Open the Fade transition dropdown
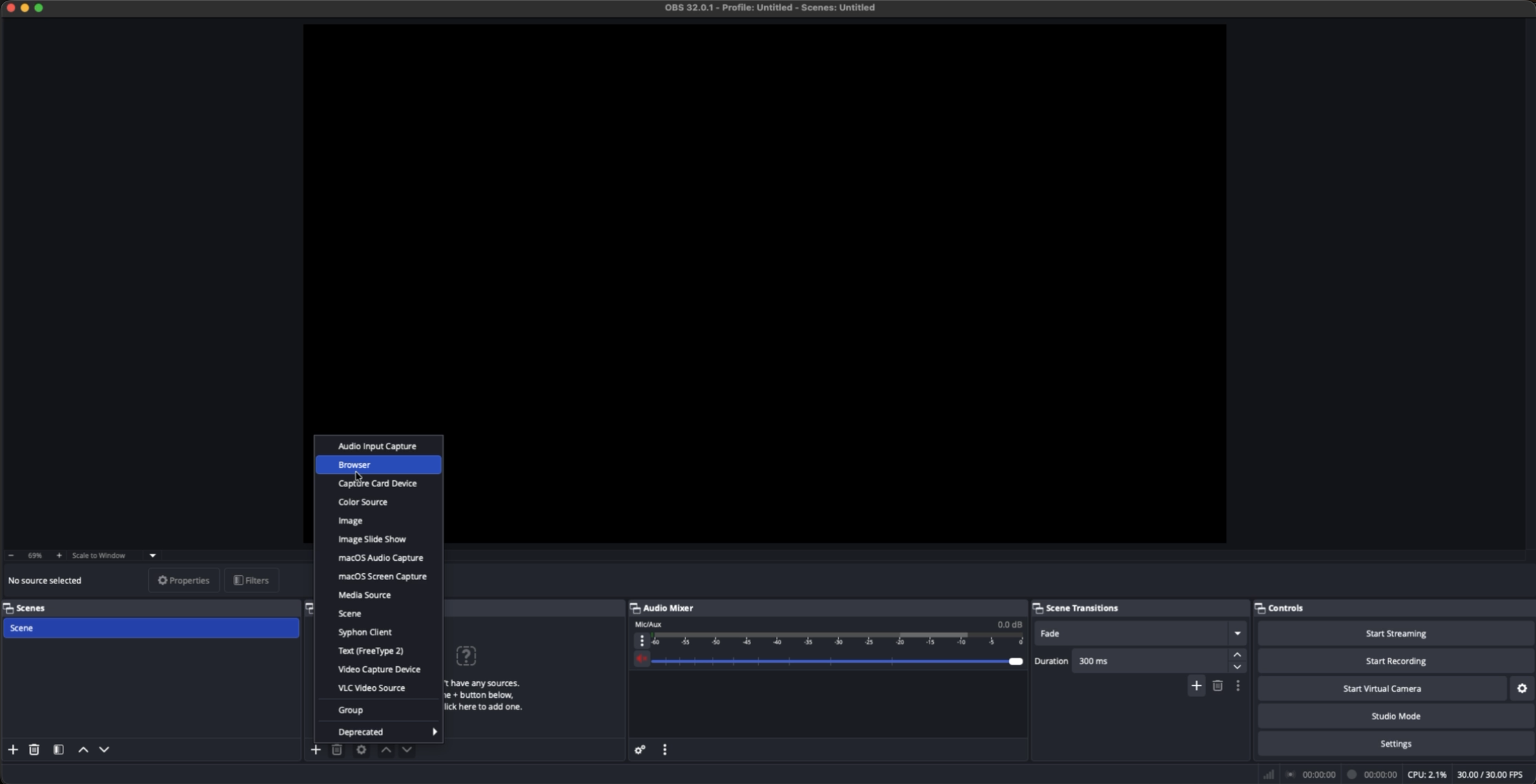This screenshot has width=1536, height=784. pos(1140,633)
